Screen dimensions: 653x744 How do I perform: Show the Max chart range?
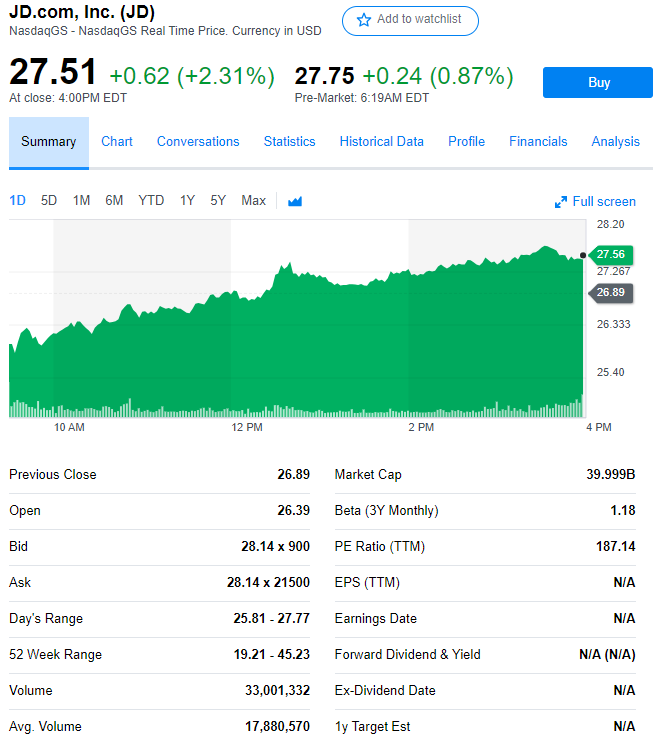point(253,201)
